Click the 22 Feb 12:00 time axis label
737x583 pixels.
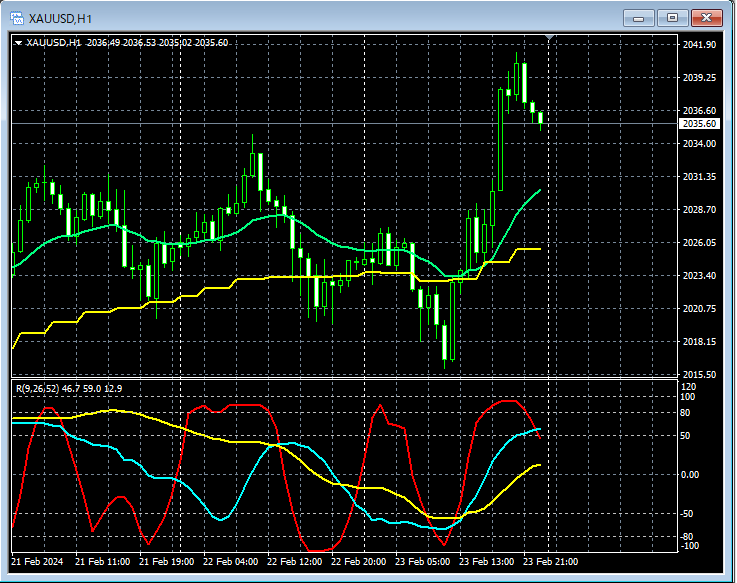click(x=295, y=562)
